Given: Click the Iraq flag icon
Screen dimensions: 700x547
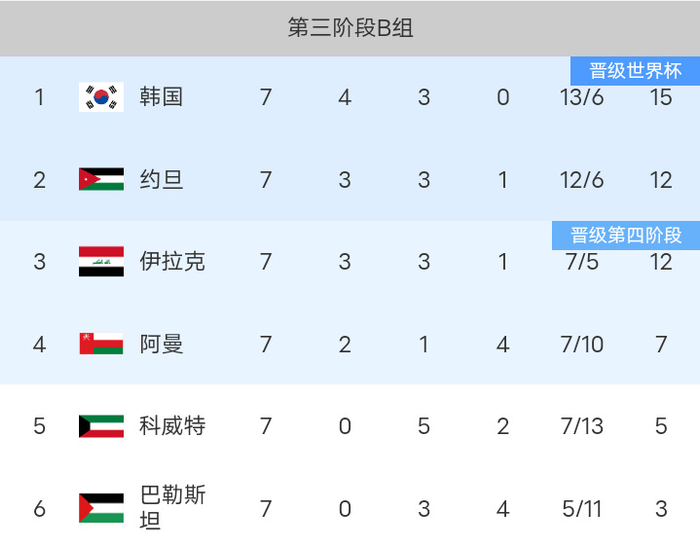Looking at the screenshot, I should coord(101,262).
